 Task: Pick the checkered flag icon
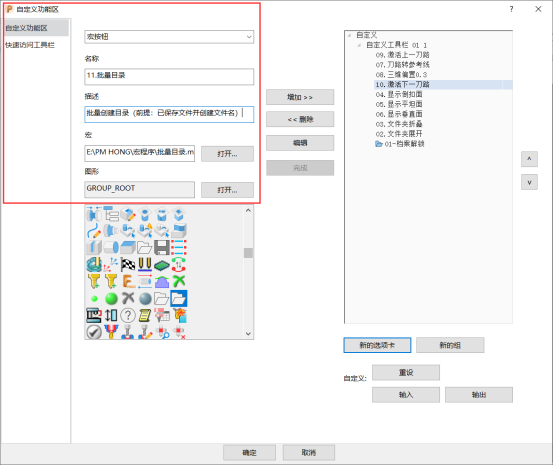pyautogui.click(x=128, y=264)
